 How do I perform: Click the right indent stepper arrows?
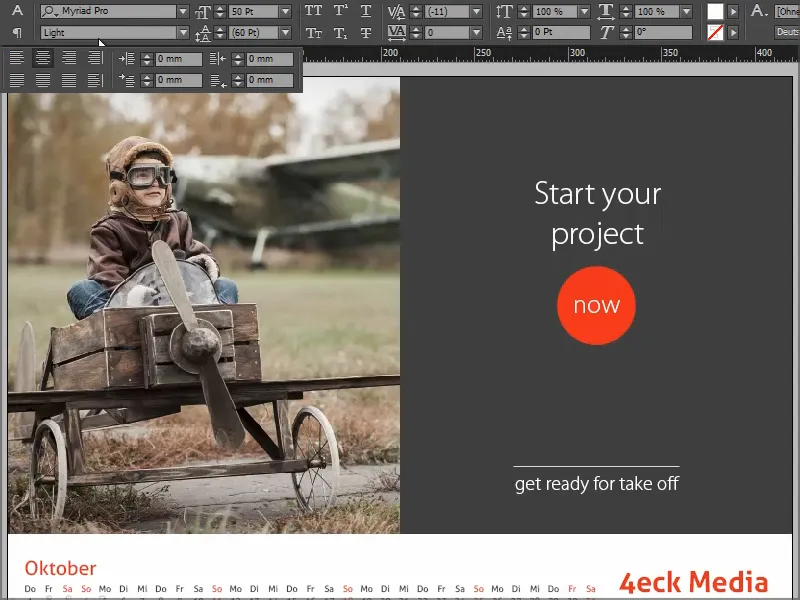[238, 59]
